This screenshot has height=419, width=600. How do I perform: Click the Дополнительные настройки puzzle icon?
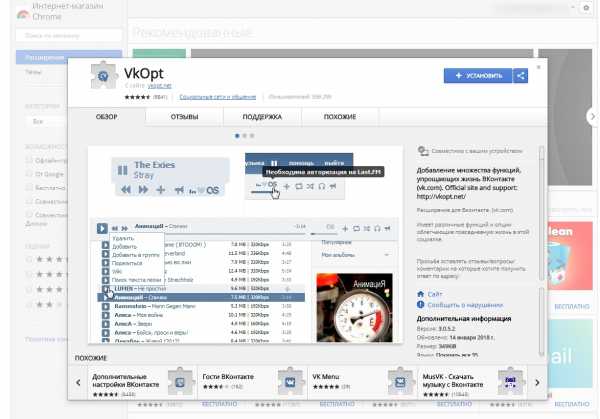click(x=180, y=381)
